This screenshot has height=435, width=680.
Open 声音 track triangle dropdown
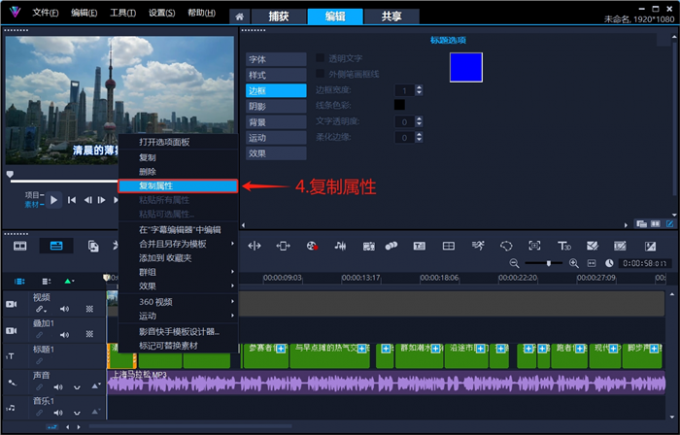coord(96,386)
